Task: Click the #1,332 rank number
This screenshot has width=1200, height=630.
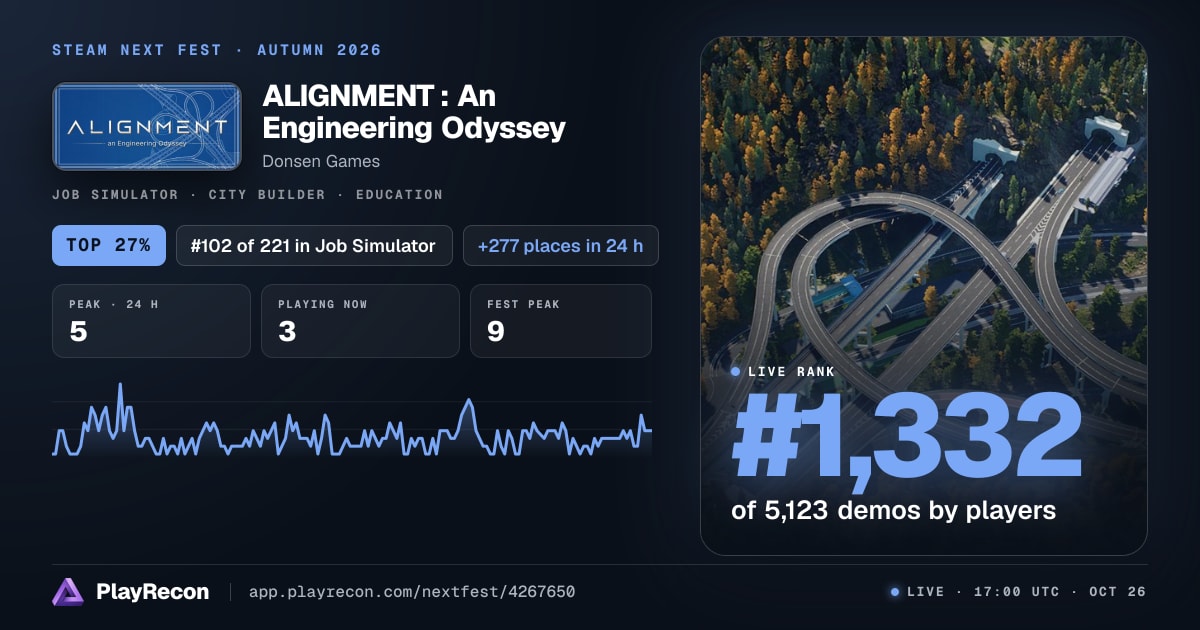Action: click(907, 436)
